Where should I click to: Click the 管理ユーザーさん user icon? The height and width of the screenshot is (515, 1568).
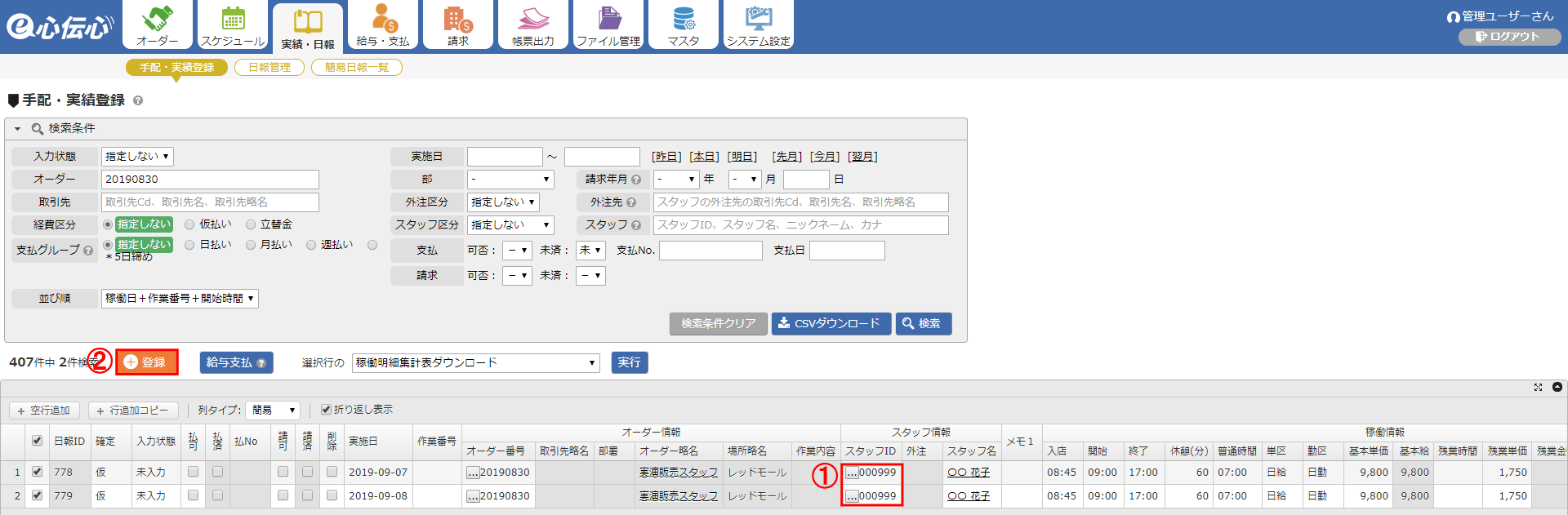tap(1453, 16)
